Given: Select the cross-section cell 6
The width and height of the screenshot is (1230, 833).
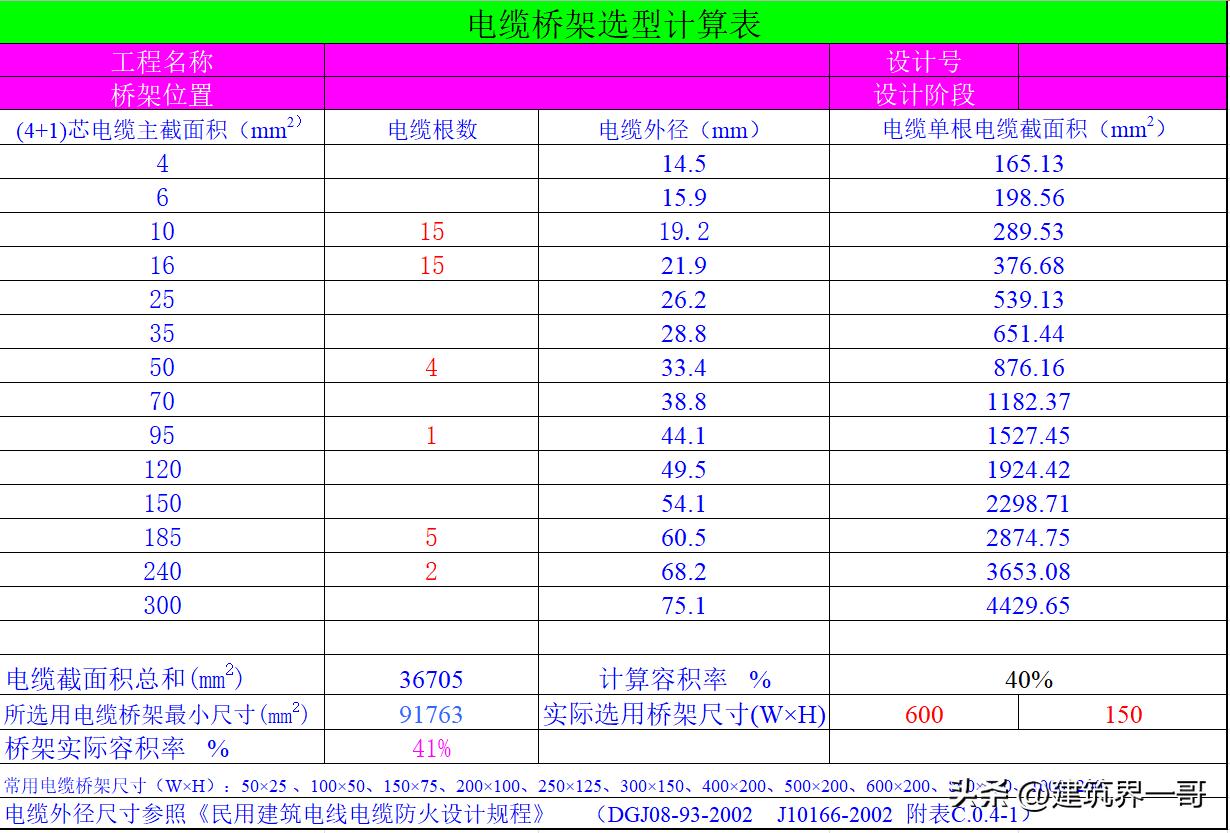Looking at the screenshot, I should click(x=162, y=197).
